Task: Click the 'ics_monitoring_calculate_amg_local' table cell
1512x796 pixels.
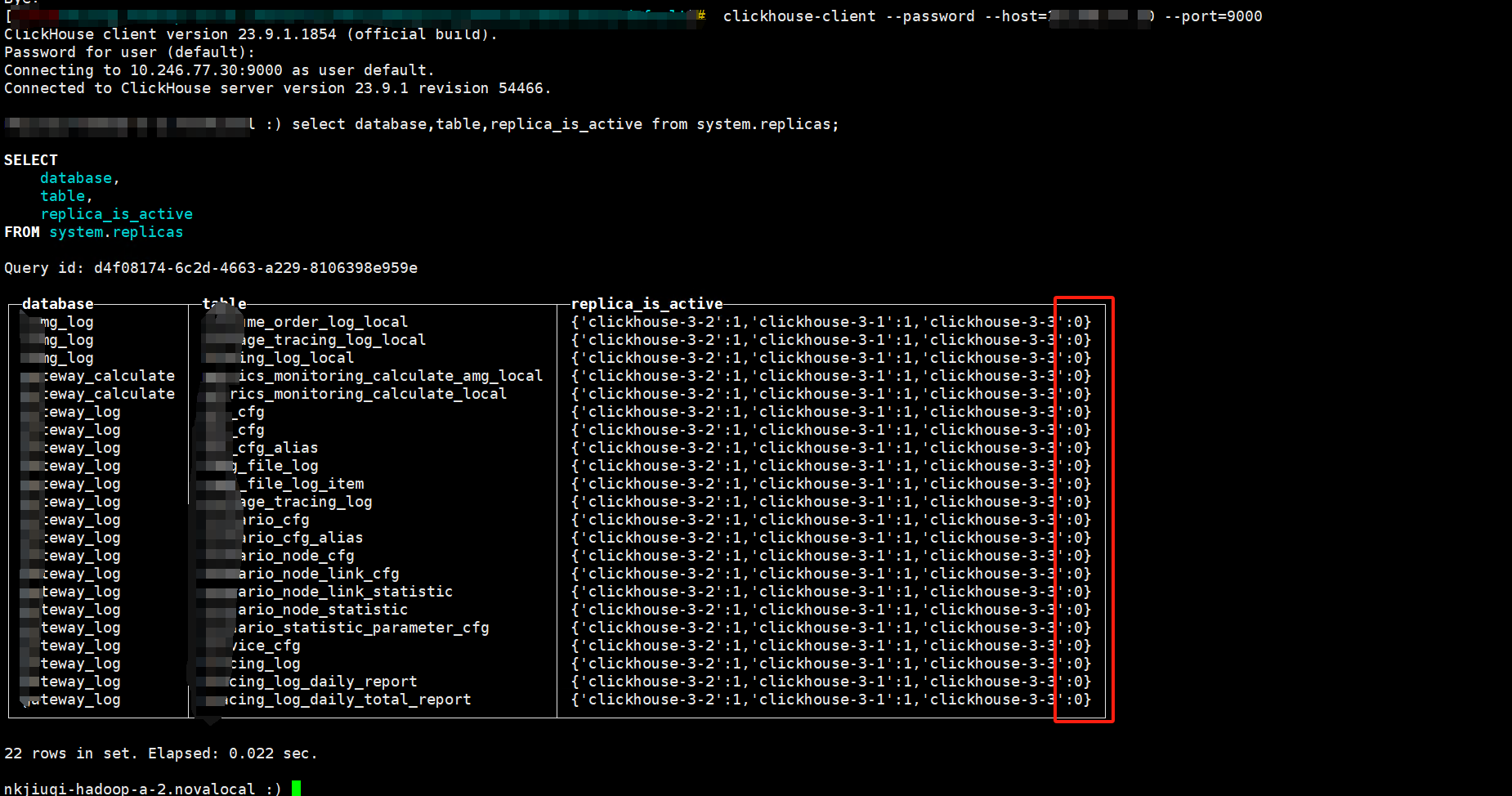Action: click(x=390, y=376)
